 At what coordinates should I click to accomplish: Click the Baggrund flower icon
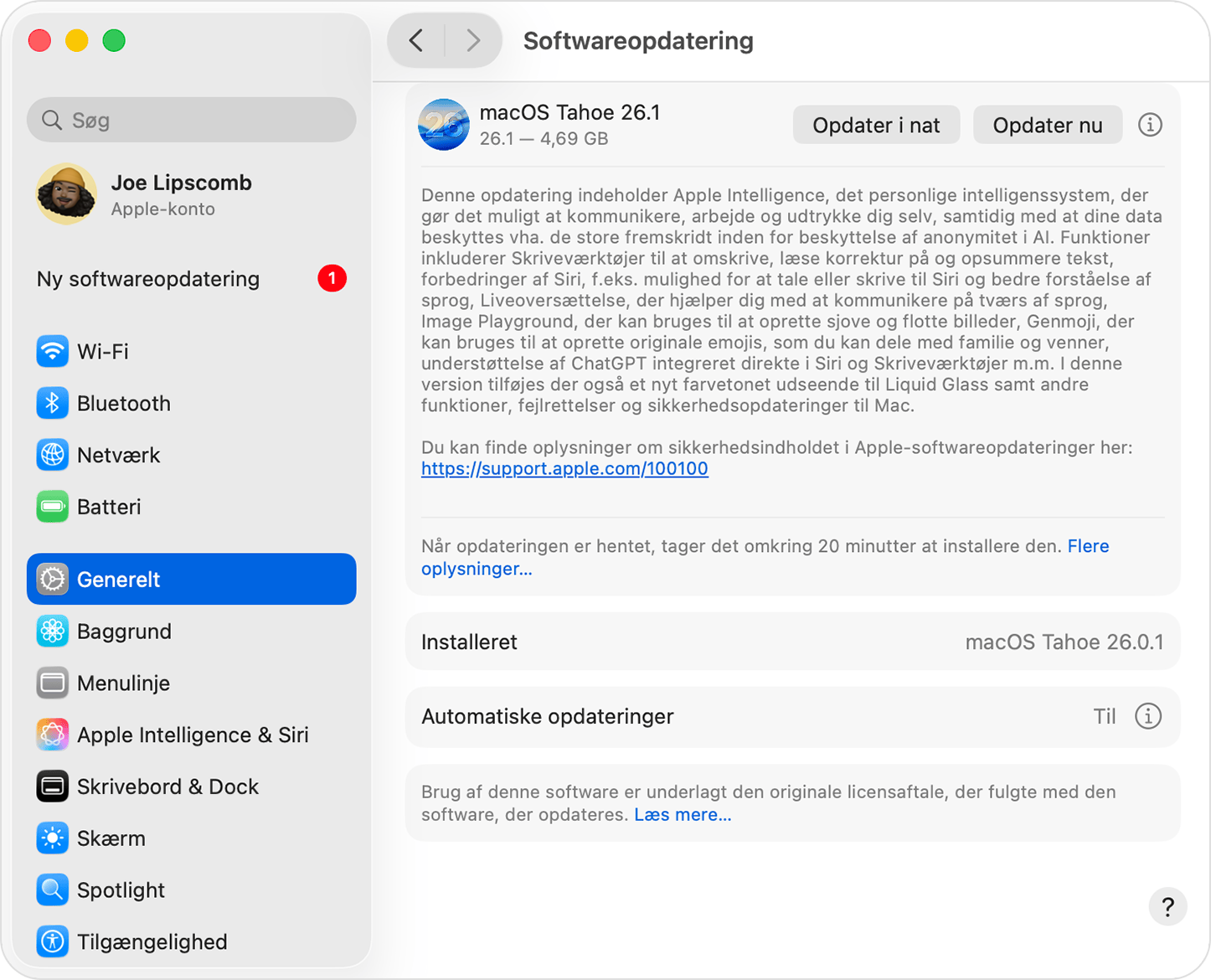point(52,631)
